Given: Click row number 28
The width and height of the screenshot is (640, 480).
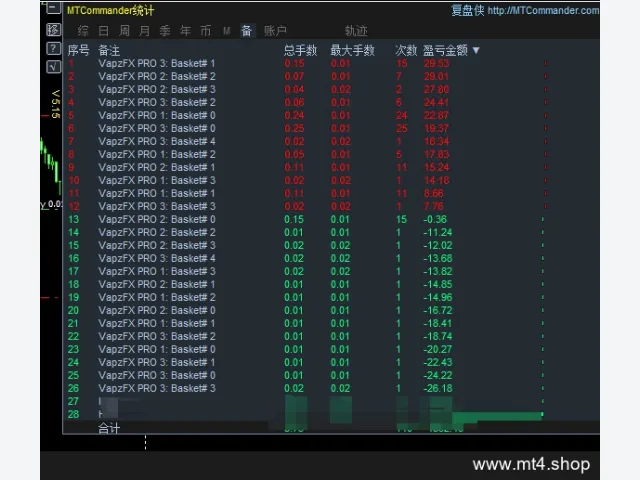Looking at the screenshot, I should [x=73, y=414].
